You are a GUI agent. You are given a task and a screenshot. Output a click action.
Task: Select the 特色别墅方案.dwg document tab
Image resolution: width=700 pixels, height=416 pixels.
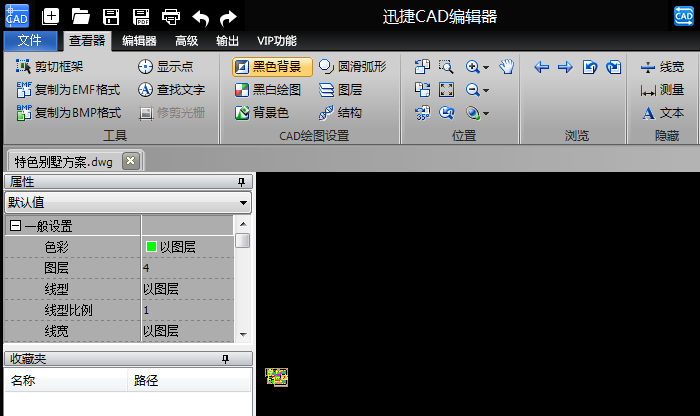point(64,162)
